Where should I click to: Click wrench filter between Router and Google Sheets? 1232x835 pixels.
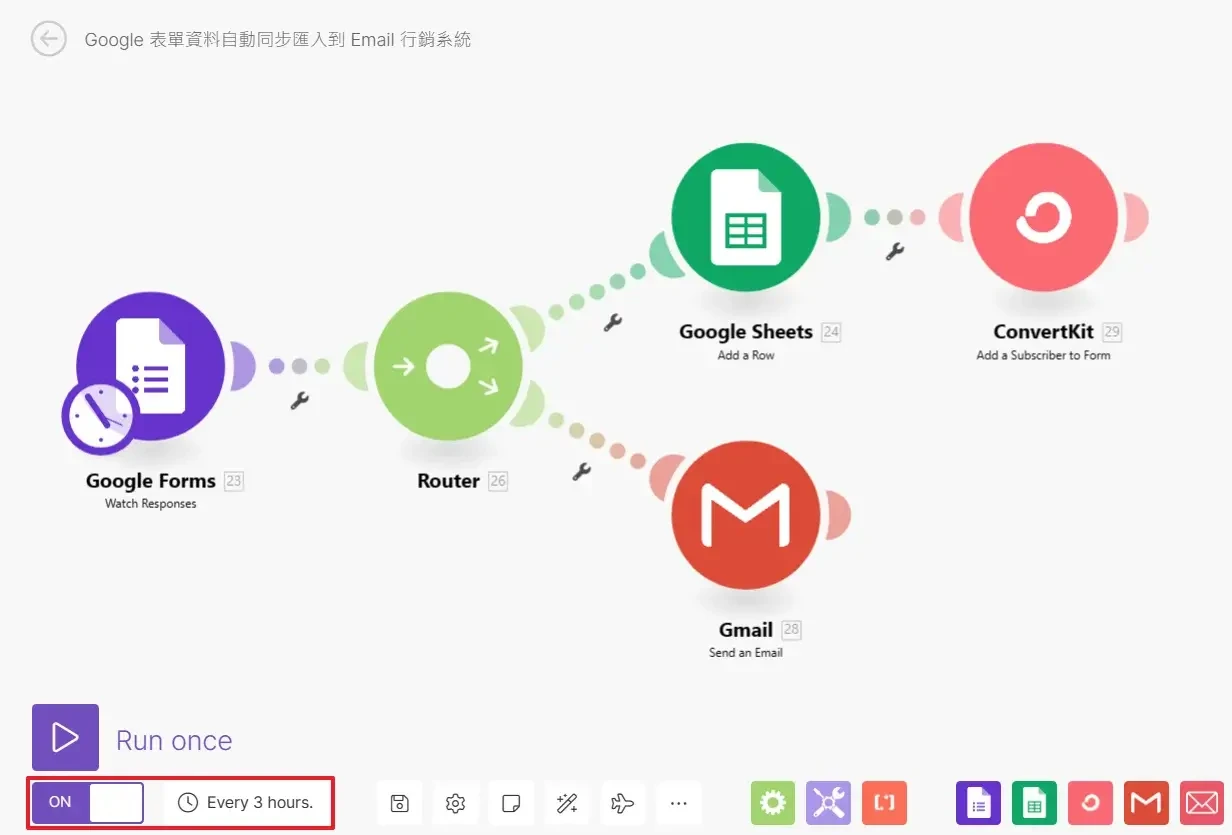point(613,322)
